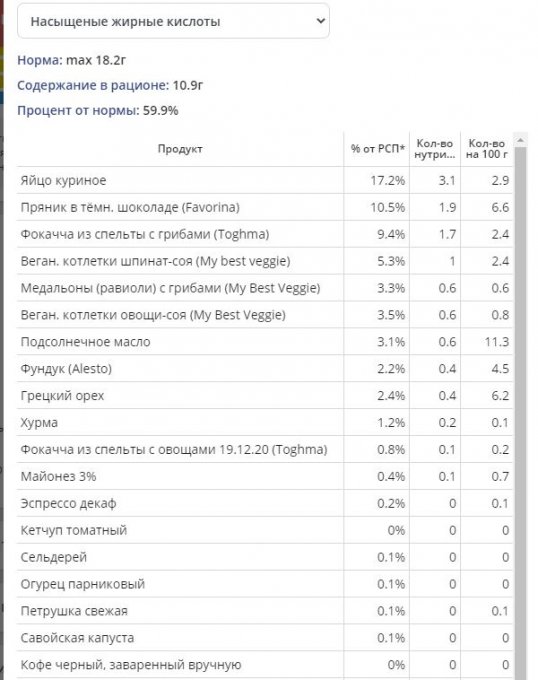Click the Кол-во нутри... column header
Image resolution: width=538 pixels, height=680 pixels.
click(435, 149)
